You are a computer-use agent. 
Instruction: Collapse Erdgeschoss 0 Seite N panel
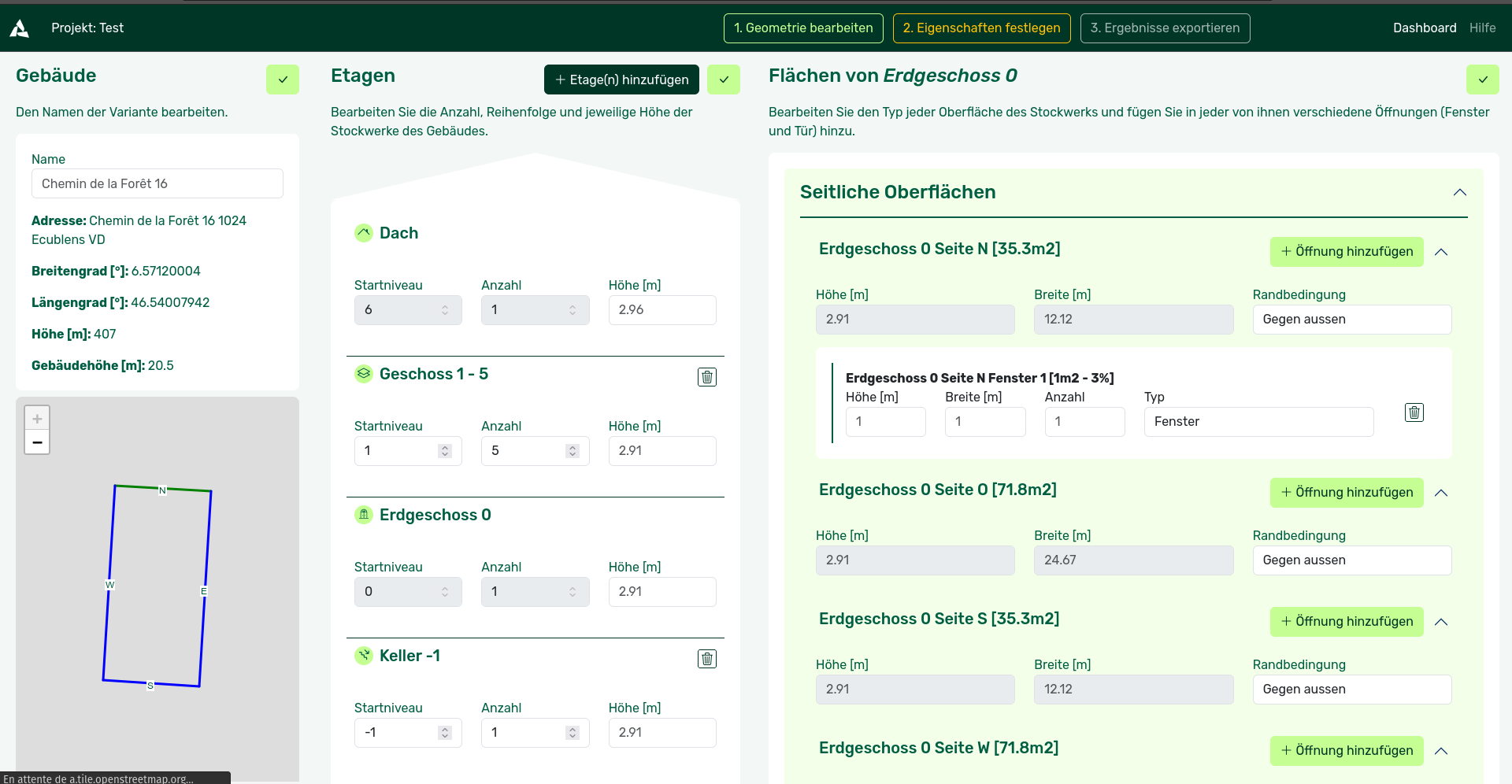pyautogui.click(x=1441, y=252)
